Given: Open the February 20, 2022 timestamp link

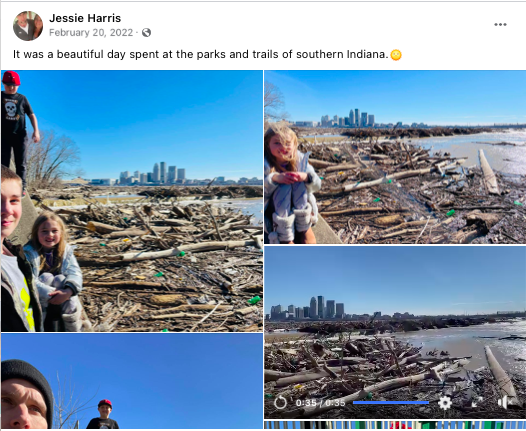Looking at the screenshot, I should [x=91, y=33].
